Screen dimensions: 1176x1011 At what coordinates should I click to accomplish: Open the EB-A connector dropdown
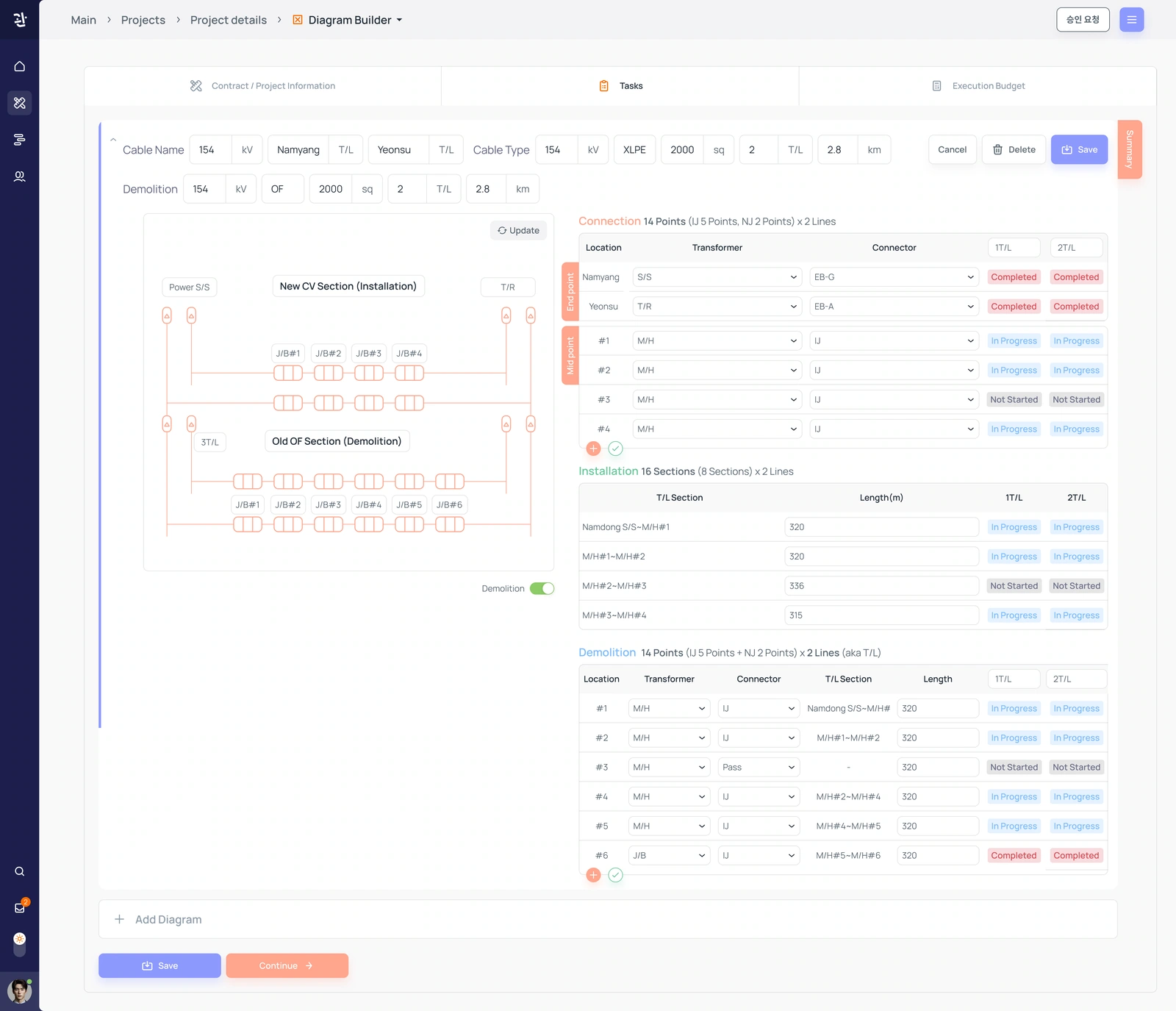point(894,307)
